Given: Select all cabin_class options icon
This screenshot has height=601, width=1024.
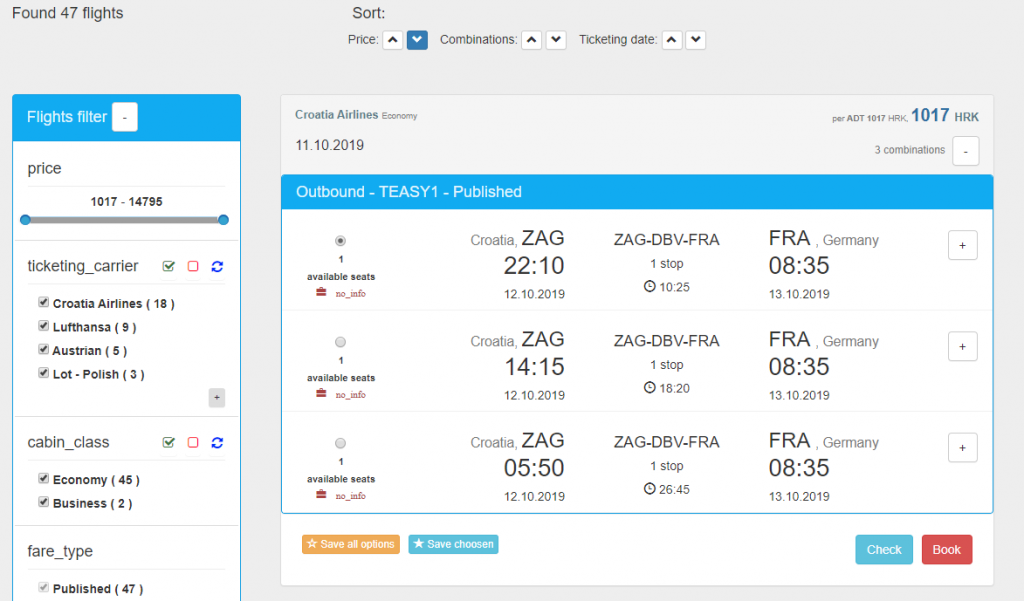Looking at the screenshot, I should (x=168, y=442).
